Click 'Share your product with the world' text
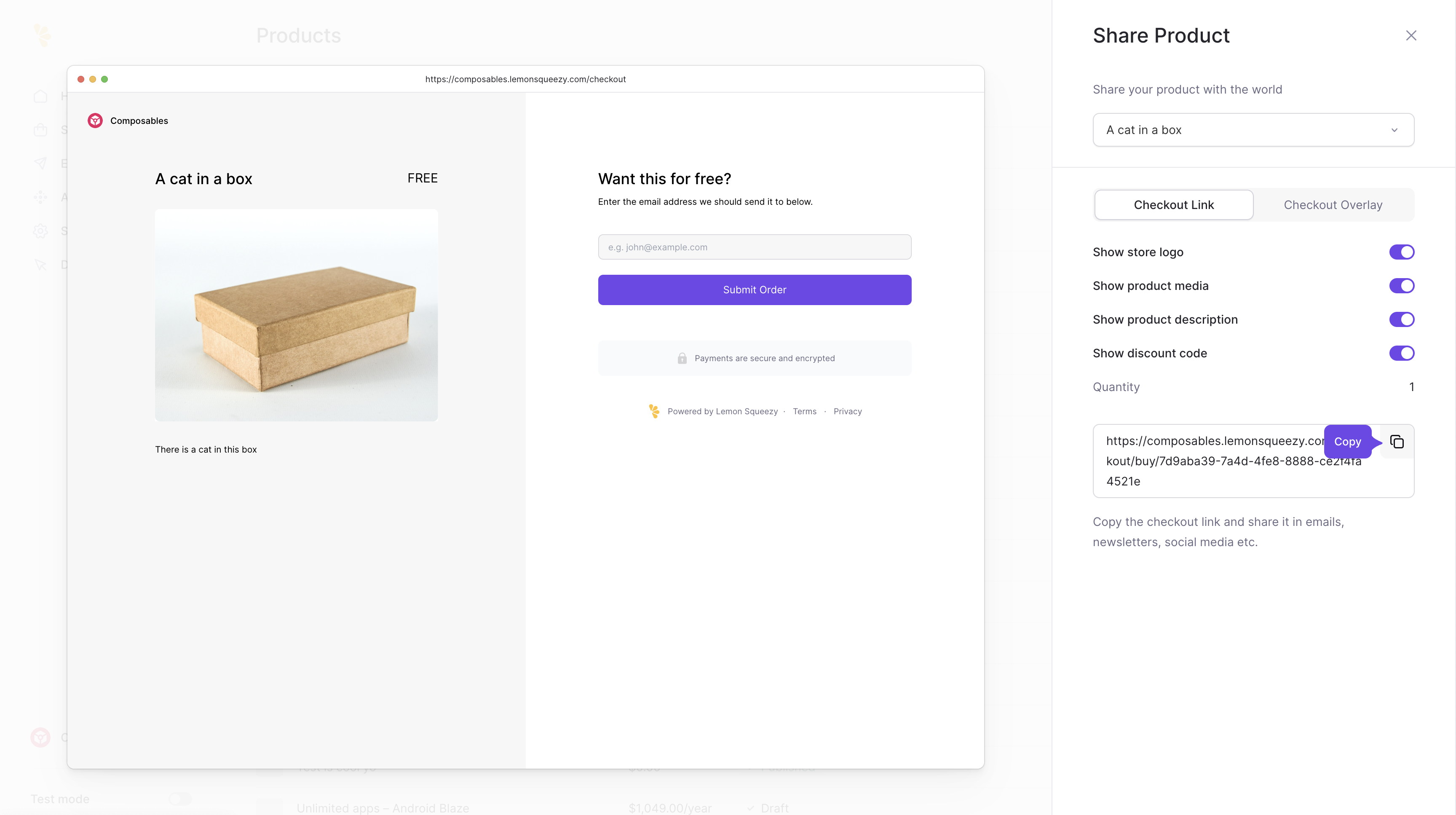Screen dimensions: 1456x815 tap(1187, 89)
